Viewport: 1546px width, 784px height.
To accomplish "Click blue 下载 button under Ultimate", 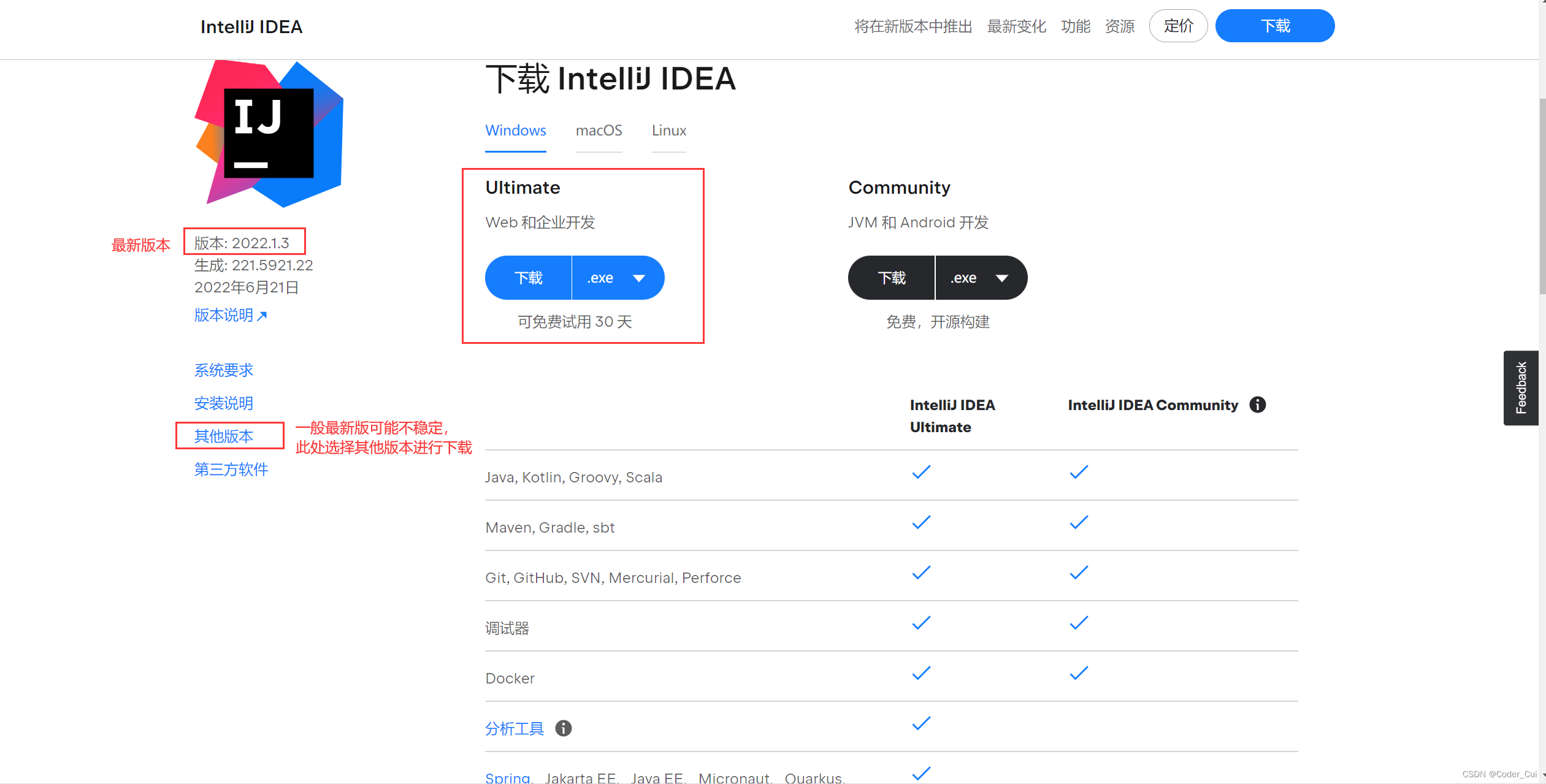I will 529,278.
